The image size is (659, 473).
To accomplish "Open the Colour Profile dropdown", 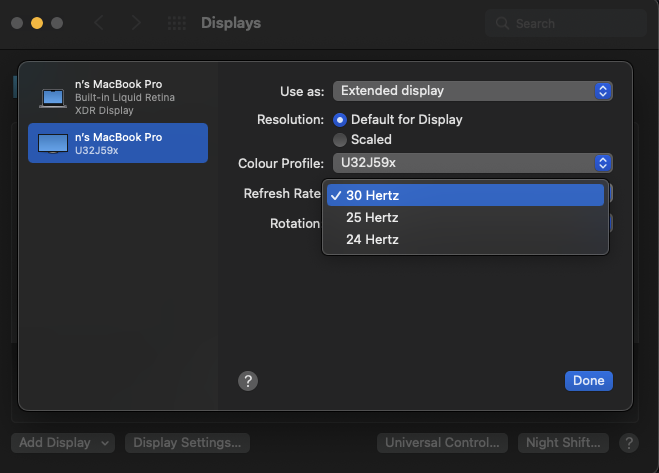I will 472,163.
